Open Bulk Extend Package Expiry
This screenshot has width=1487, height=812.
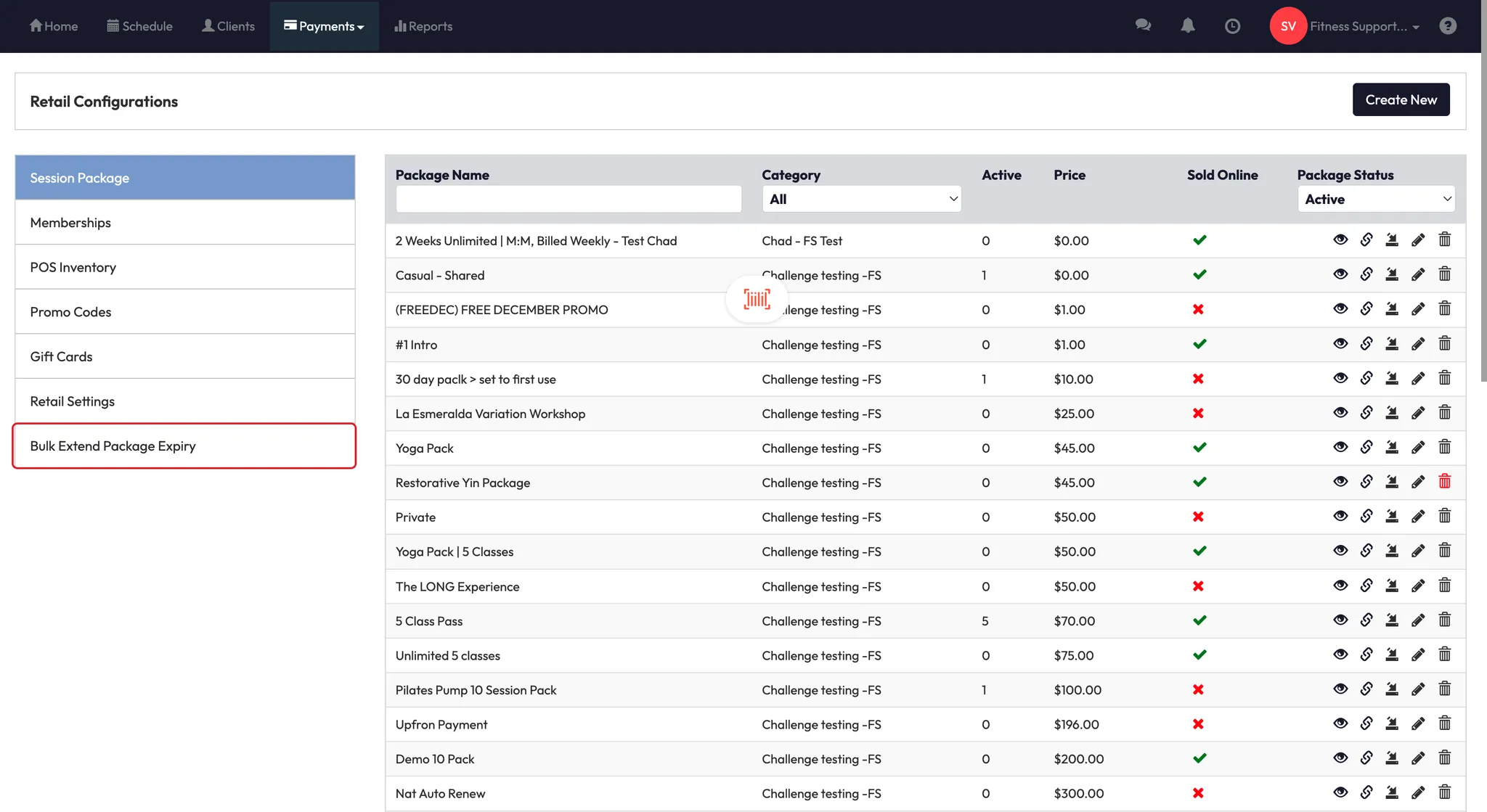pyautogui.click(x=184, y=446)
